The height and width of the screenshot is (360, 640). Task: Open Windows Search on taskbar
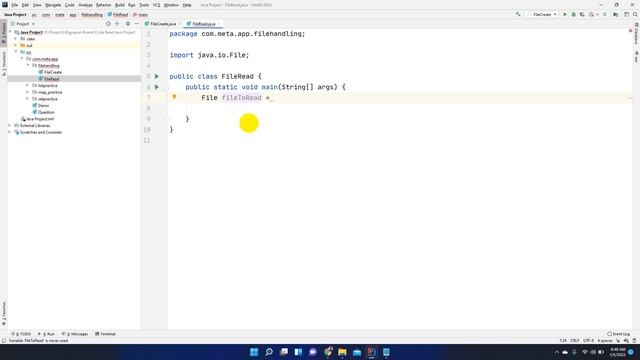point(269,352)
